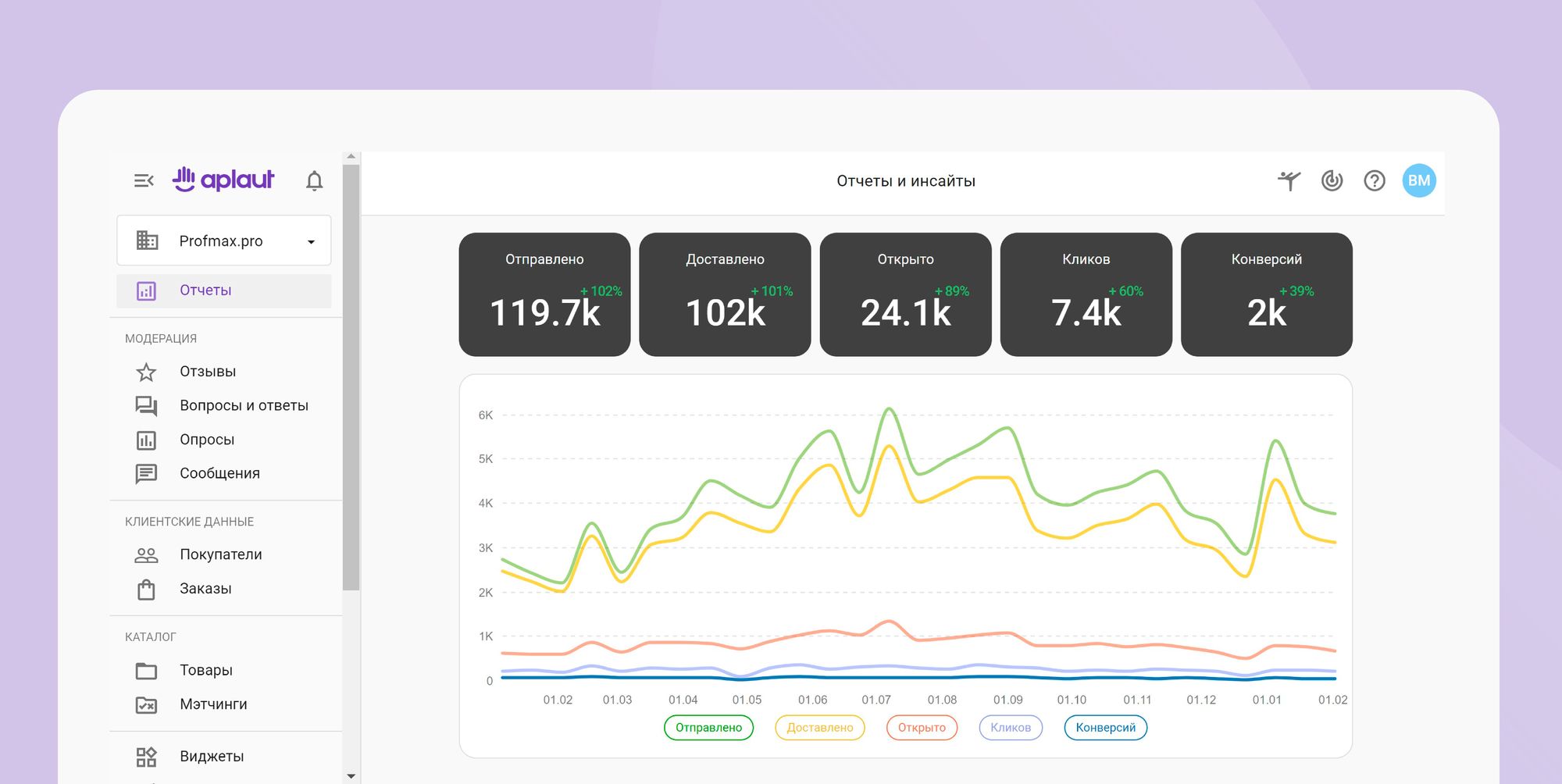Hide the Открыто series on chart

pyautogui.click(x=922, y=728)
